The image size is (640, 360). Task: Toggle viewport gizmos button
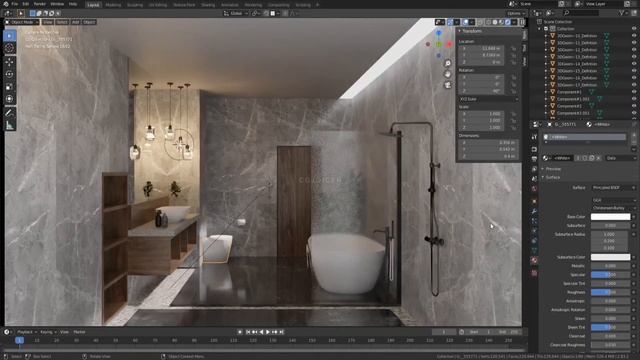(x=450, y=22)
